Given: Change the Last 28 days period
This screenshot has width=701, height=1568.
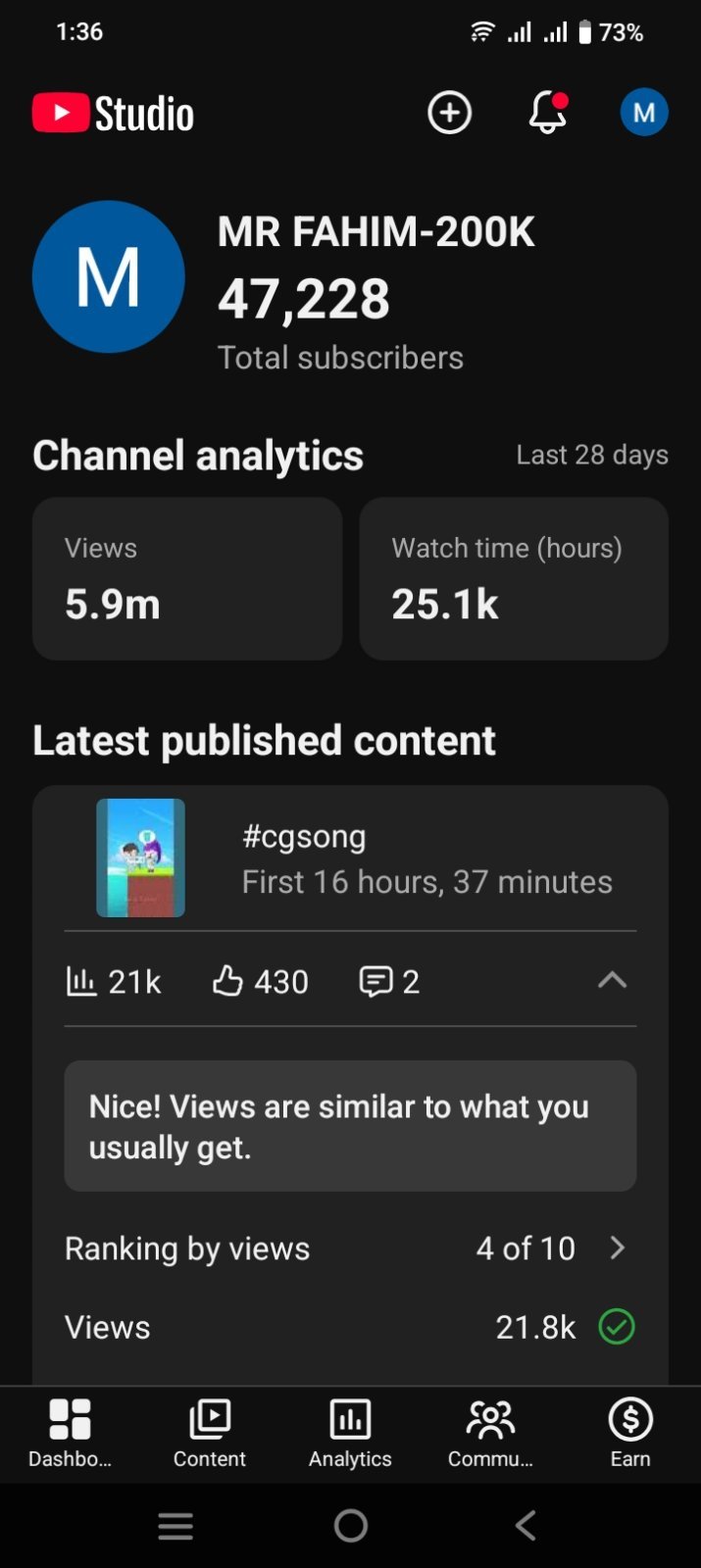Looking at the screenshot, I should pyautogui.click(x=592, y=455).
